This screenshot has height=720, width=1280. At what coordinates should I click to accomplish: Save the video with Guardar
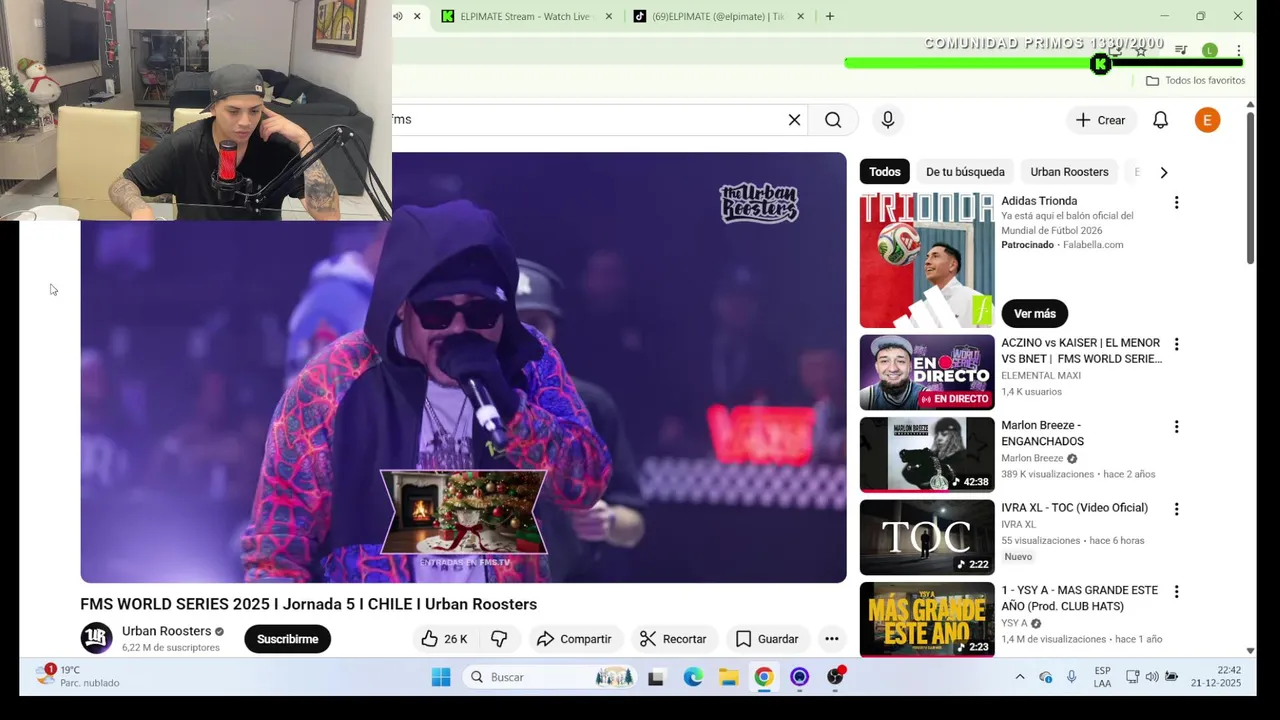pos(767,639)
